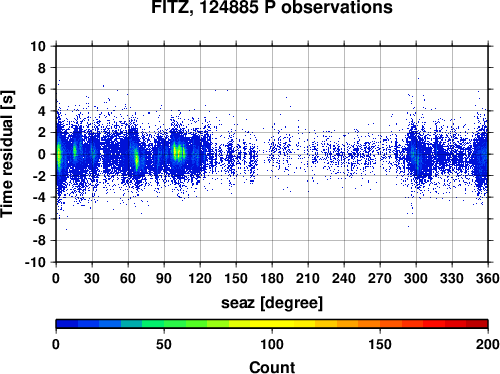Click the data cluster near 300 degrees
The image size is (500, 374).
pos(417,155)
